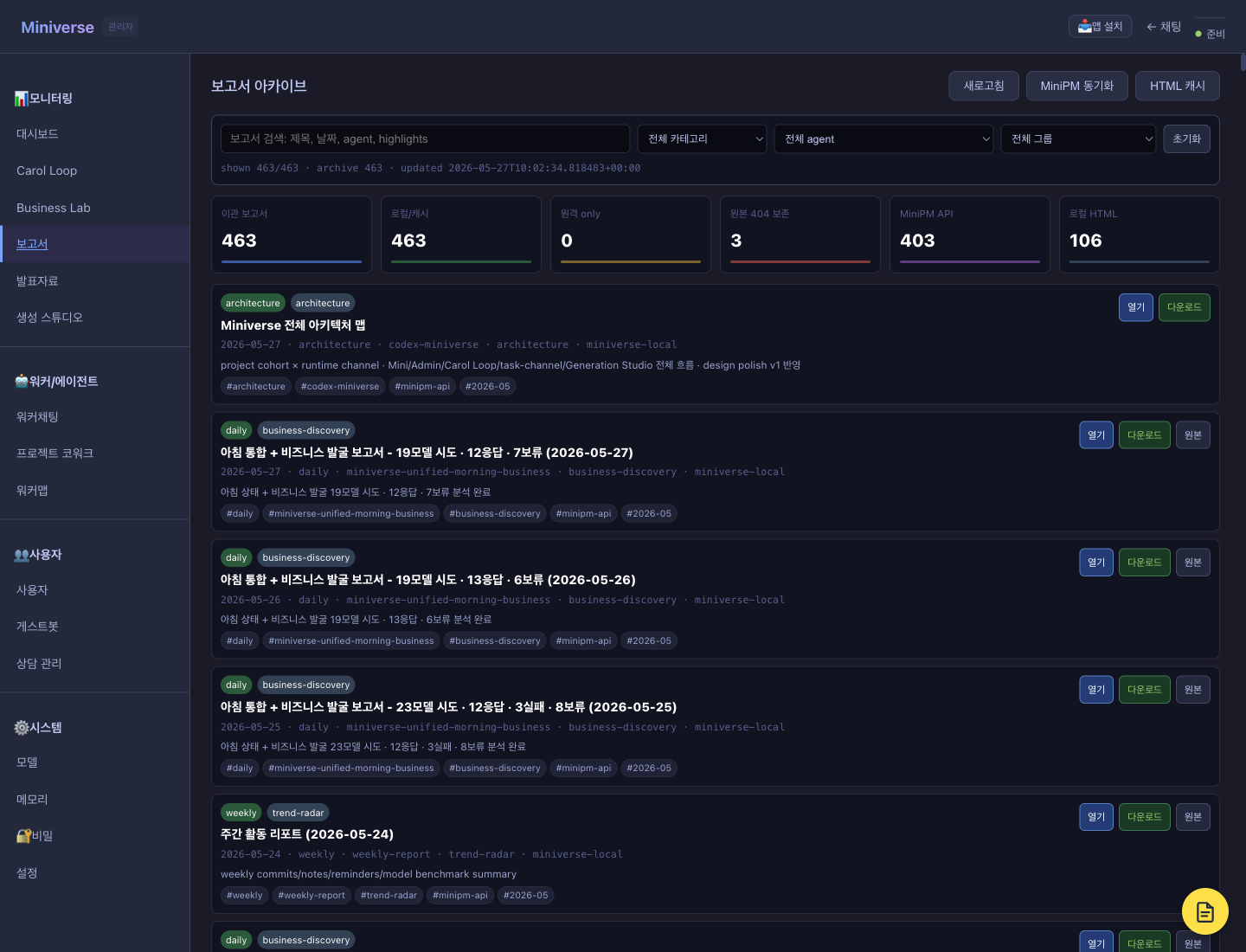The height and width of the screenshot is (952, 1246).
Task: Click the 새로고침 button
Action: (984, 86)
